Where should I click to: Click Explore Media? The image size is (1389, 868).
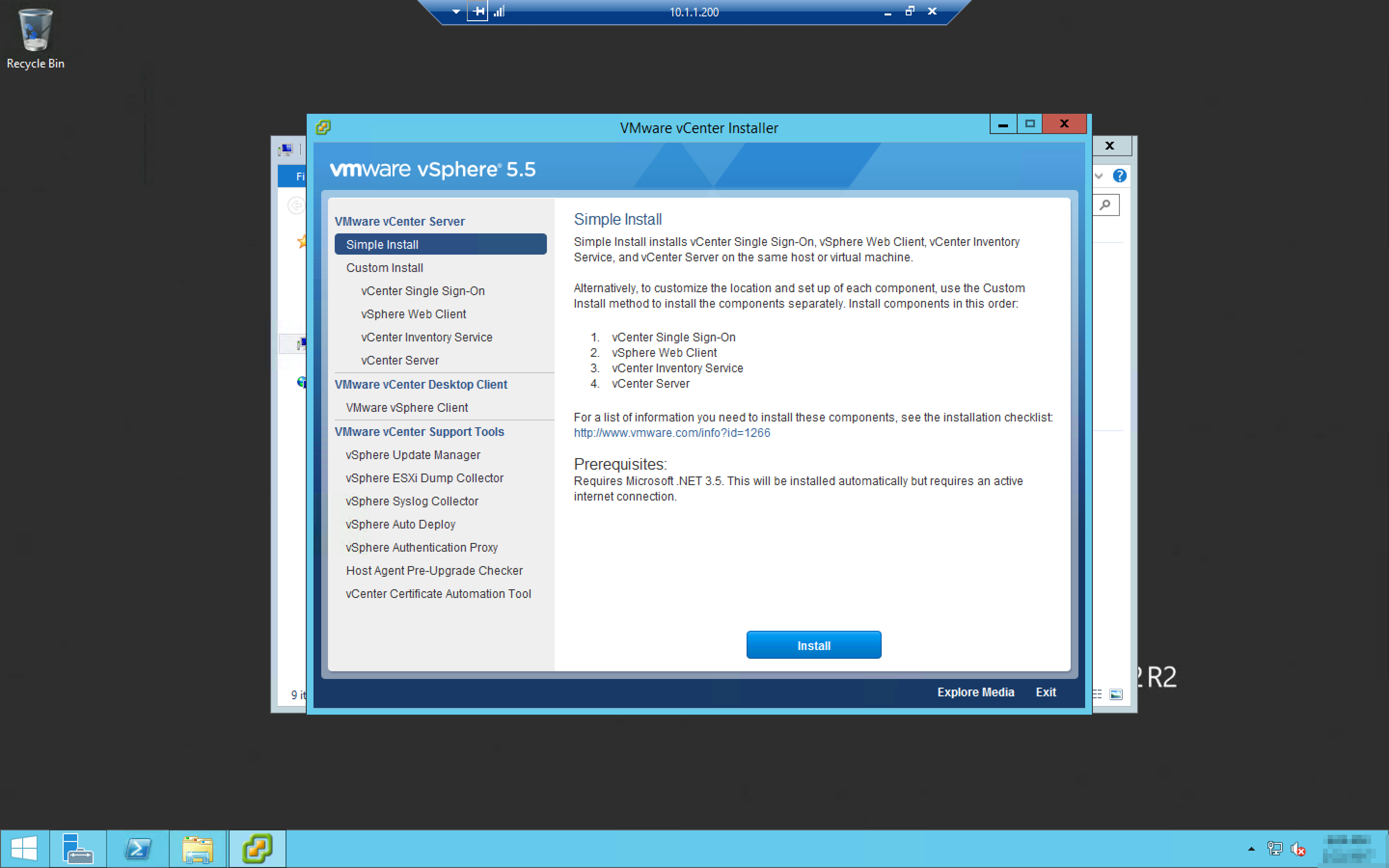[x=975, y=692]
